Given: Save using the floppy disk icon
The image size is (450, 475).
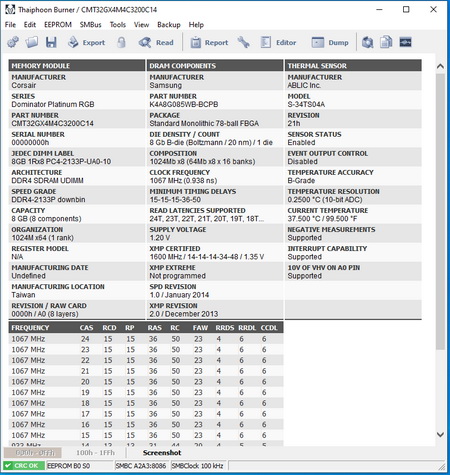Looking at the screenshot, I should click(51, 42).
